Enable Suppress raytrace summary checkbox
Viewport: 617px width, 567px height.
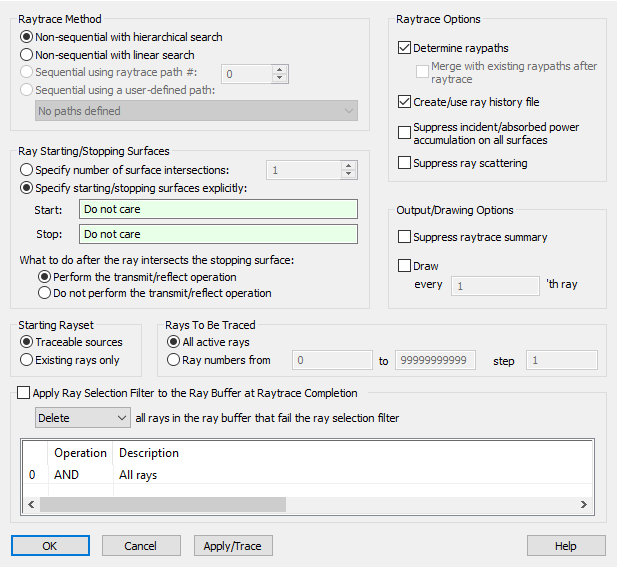coord(405,237)
